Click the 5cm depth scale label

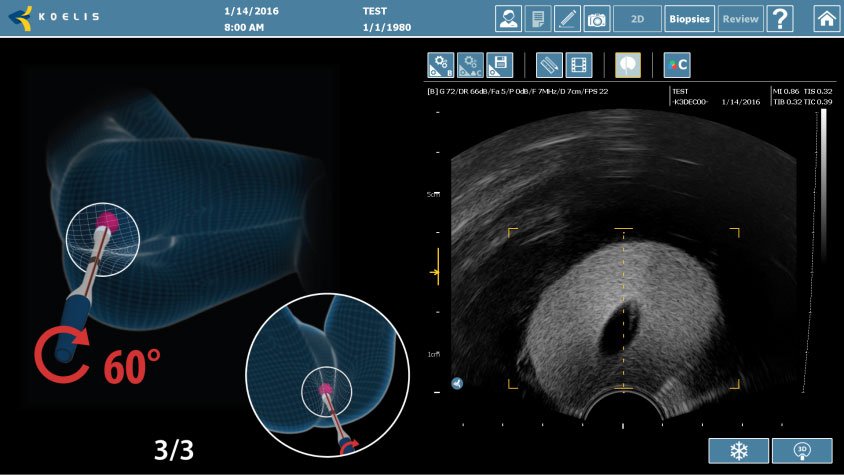click(433, 194)
